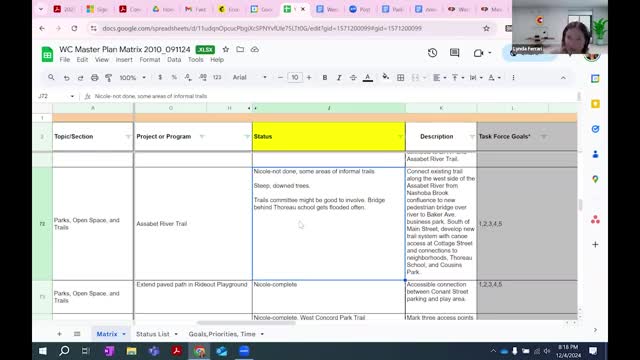Select the paint format tool
This screenshot has height=360, width=640.
(109, 78)
